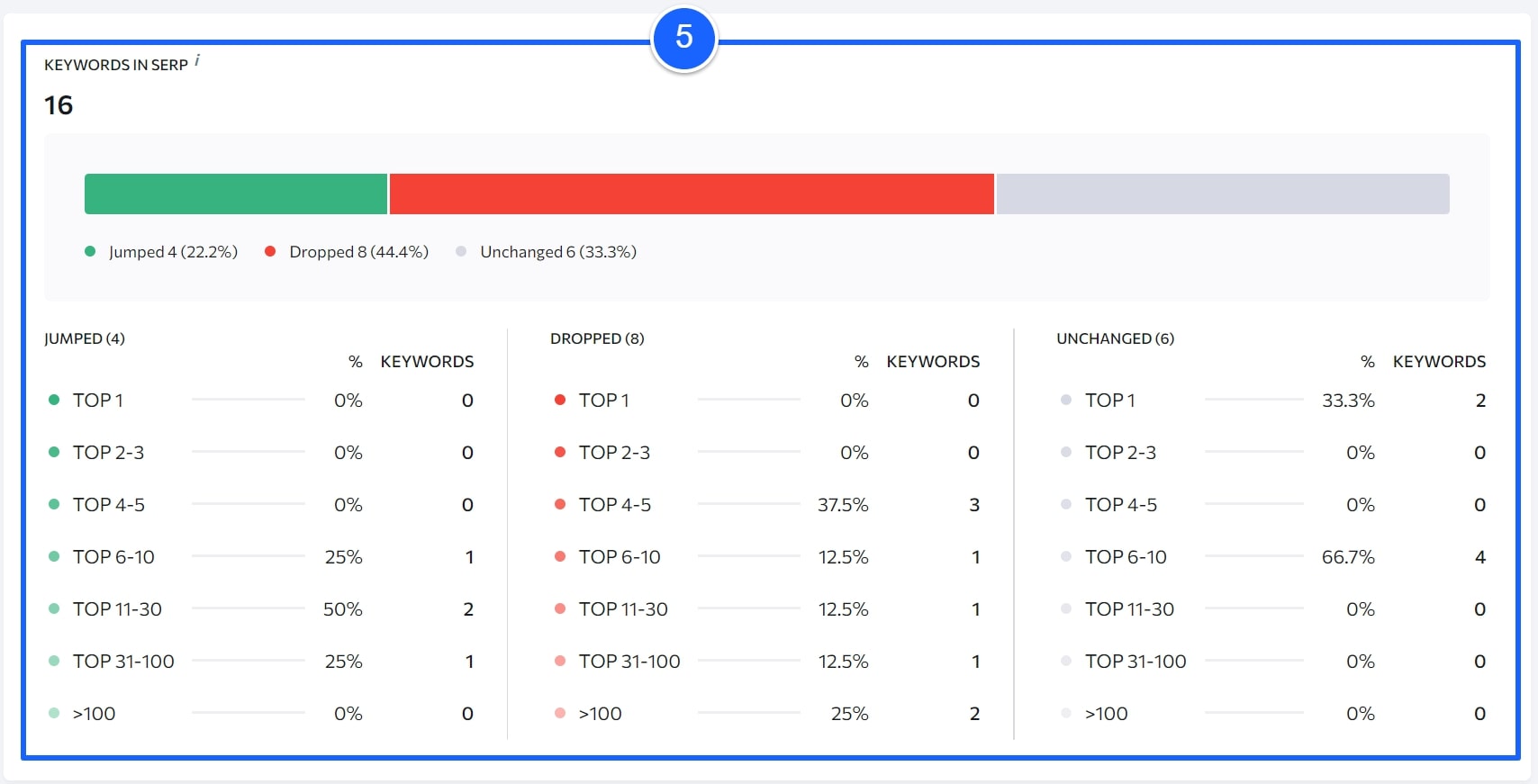Click 'TOP 2-3' row label in Dropped section

pyautogui.click(x=614, y=453)
